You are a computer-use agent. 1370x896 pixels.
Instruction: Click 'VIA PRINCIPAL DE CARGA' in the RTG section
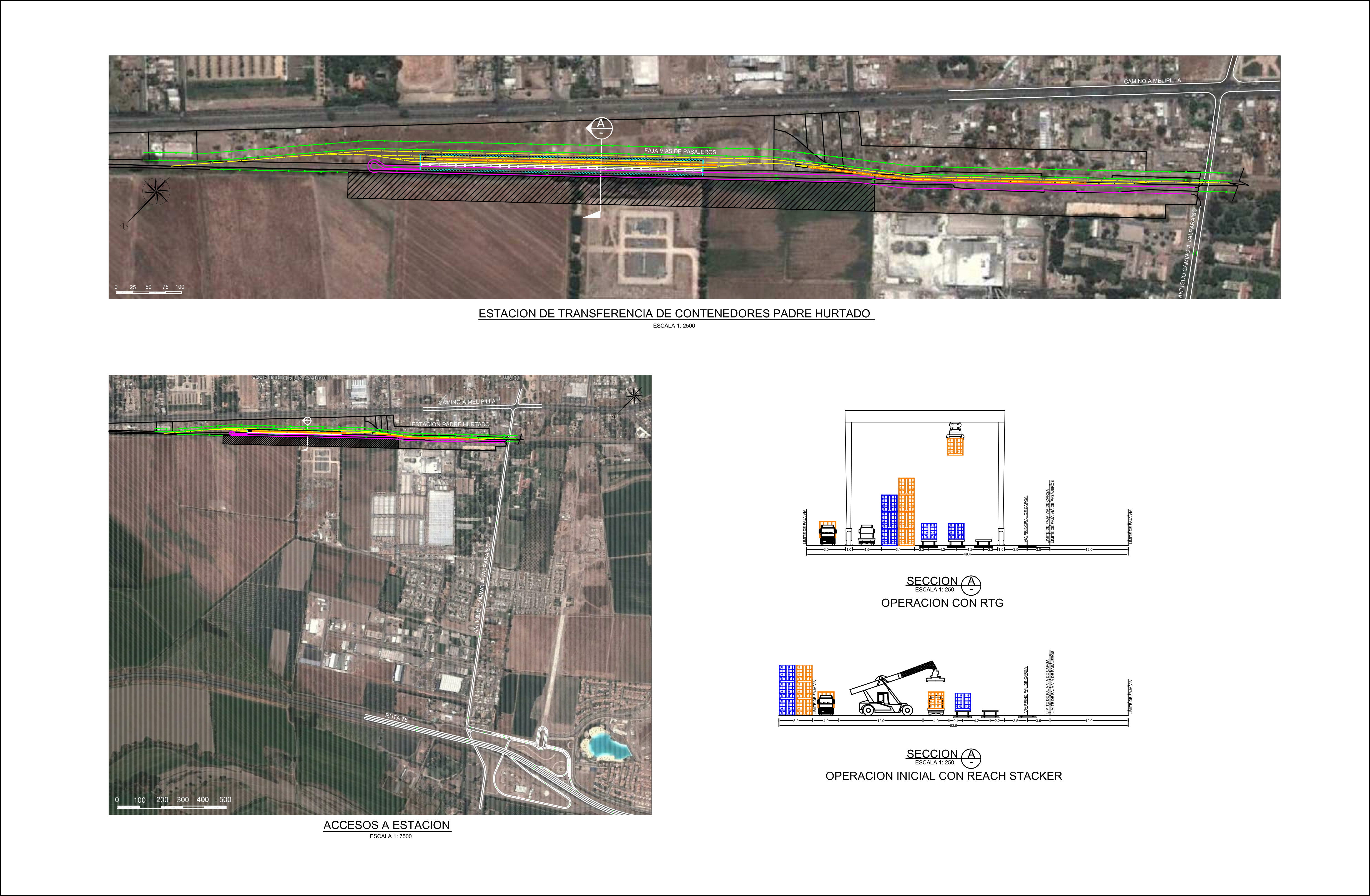(1026, 520)
